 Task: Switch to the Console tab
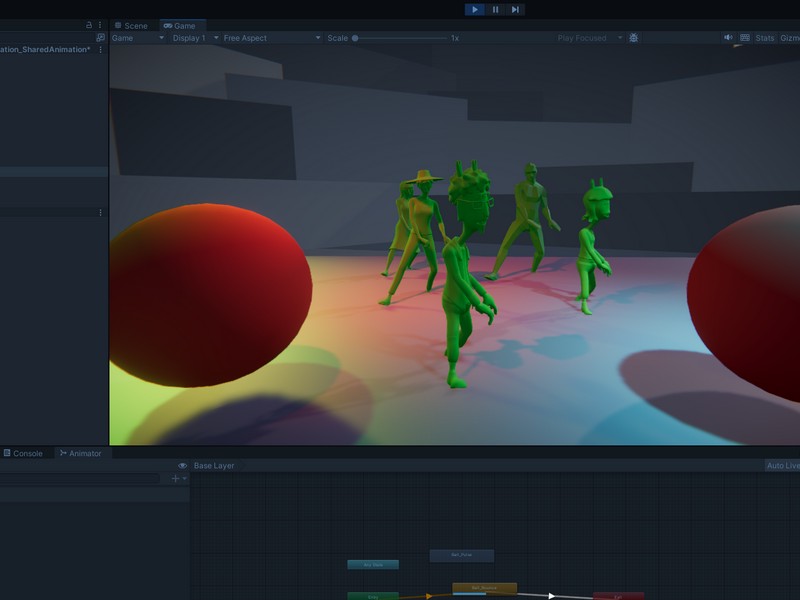coord(28,452)
